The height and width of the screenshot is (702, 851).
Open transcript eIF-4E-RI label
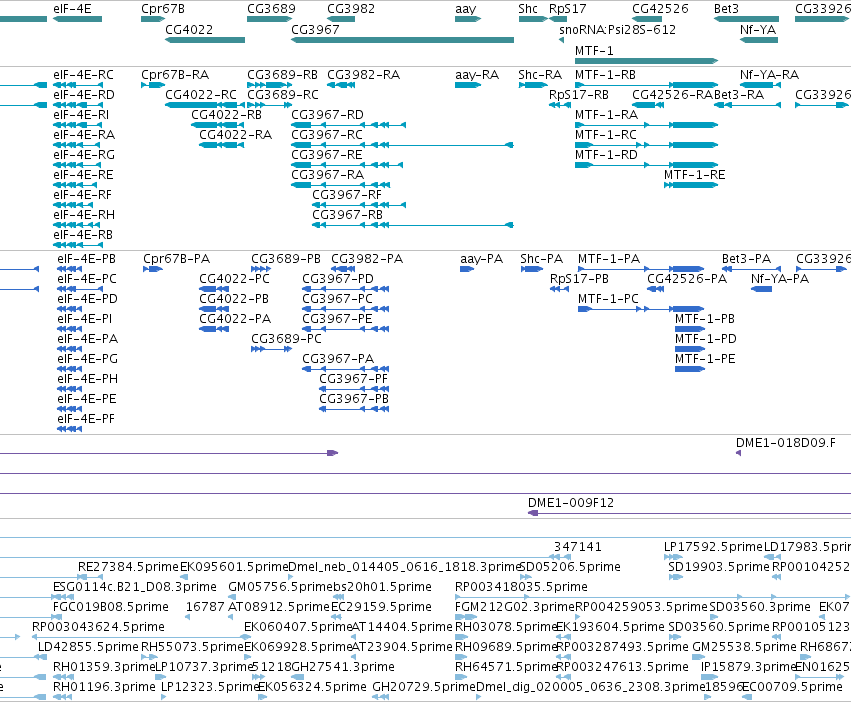(81, 115)
